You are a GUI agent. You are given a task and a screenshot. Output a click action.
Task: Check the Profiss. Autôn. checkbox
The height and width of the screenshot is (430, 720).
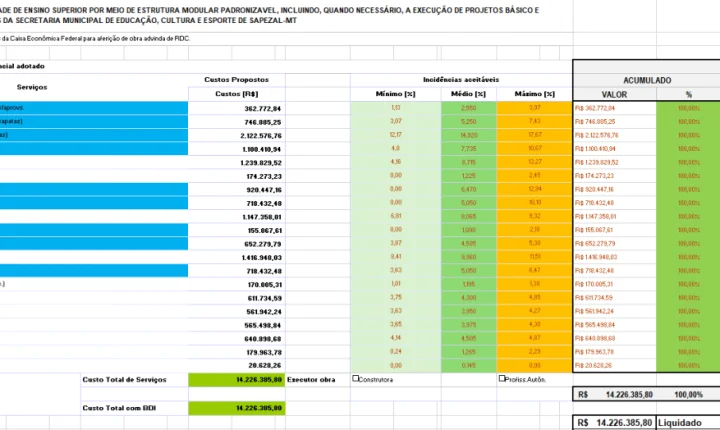pos(502,379)
